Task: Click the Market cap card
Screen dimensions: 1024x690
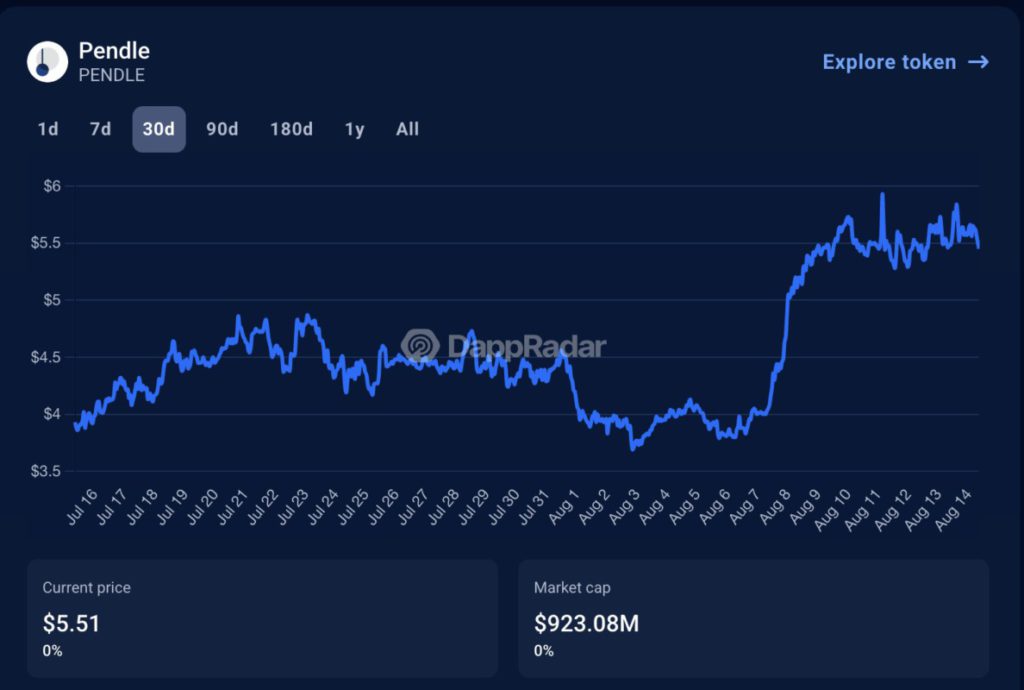Action: coord(753,617)
